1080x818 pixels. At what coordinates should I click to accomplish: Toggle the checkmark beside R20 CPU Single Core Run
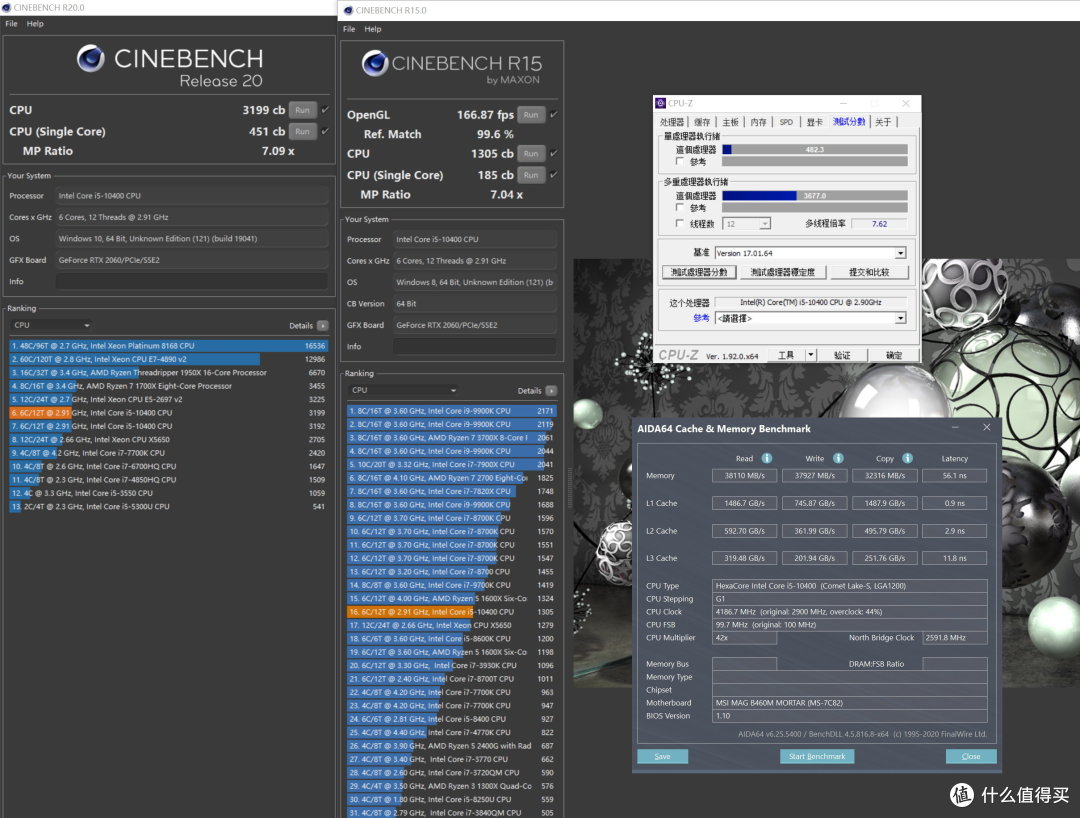pos(325,131)
